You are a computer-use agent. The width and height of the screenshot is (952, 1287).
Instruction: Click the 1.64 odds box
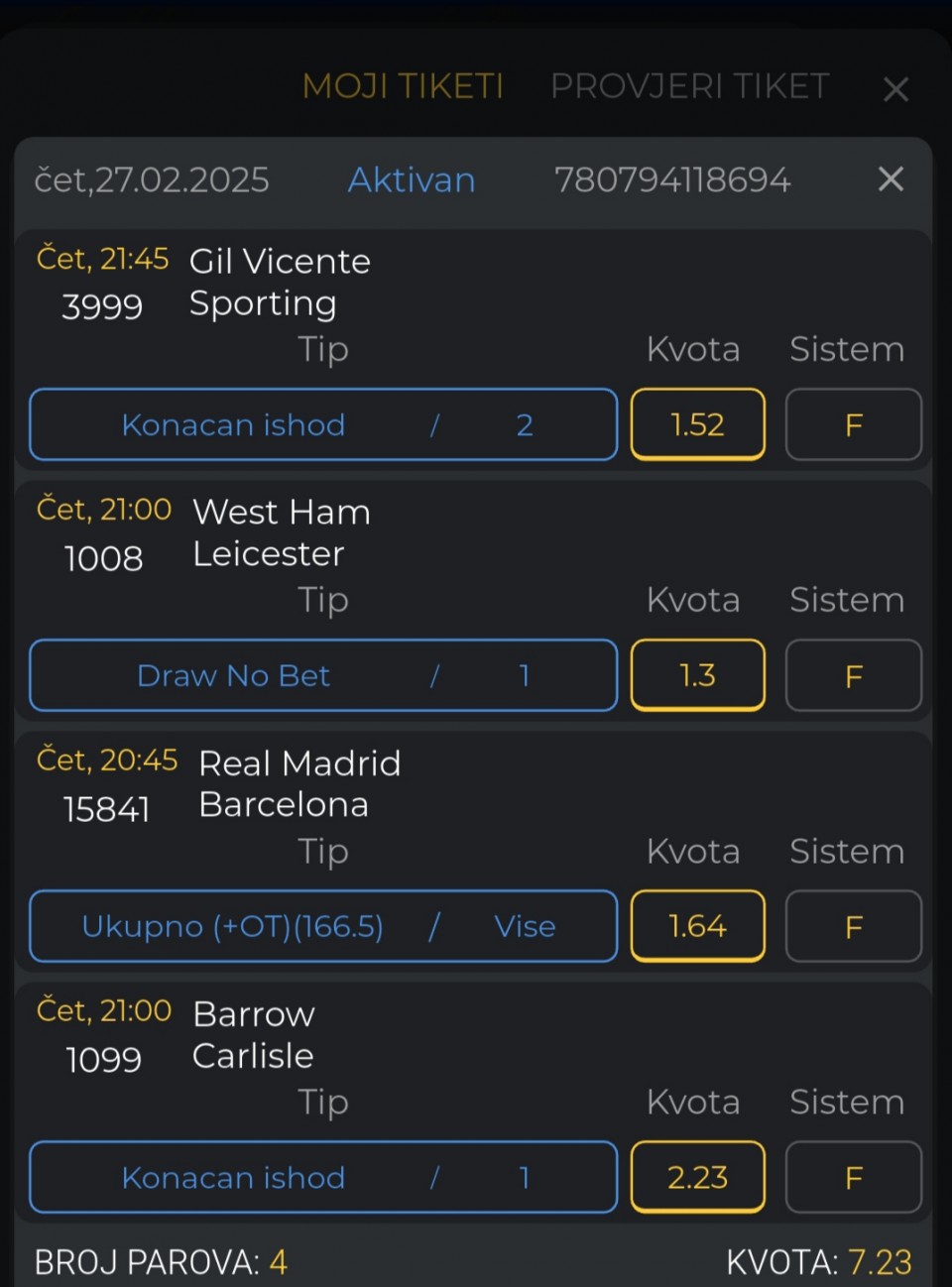click(698, 926)
